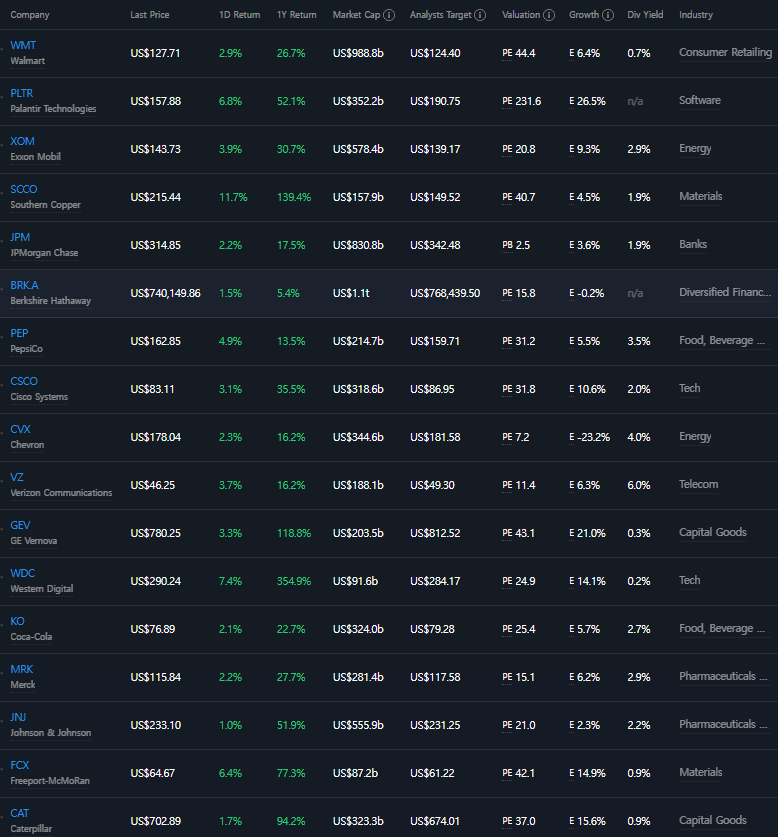Image resolution: width=778 pixels, height=837 pixels.
Task: Sort by Last Price column header
Action: click(150, 15)
